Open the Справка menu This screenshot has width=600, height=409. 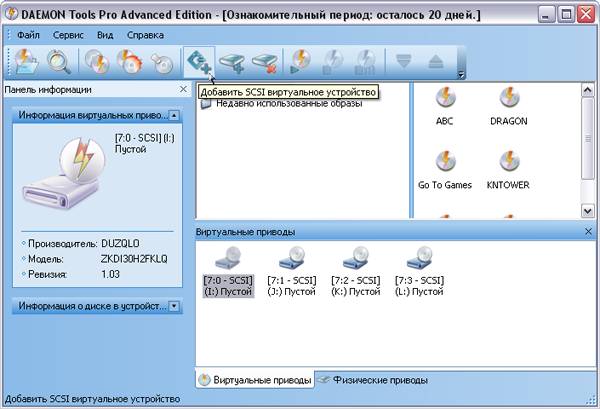tap(145, 35)
